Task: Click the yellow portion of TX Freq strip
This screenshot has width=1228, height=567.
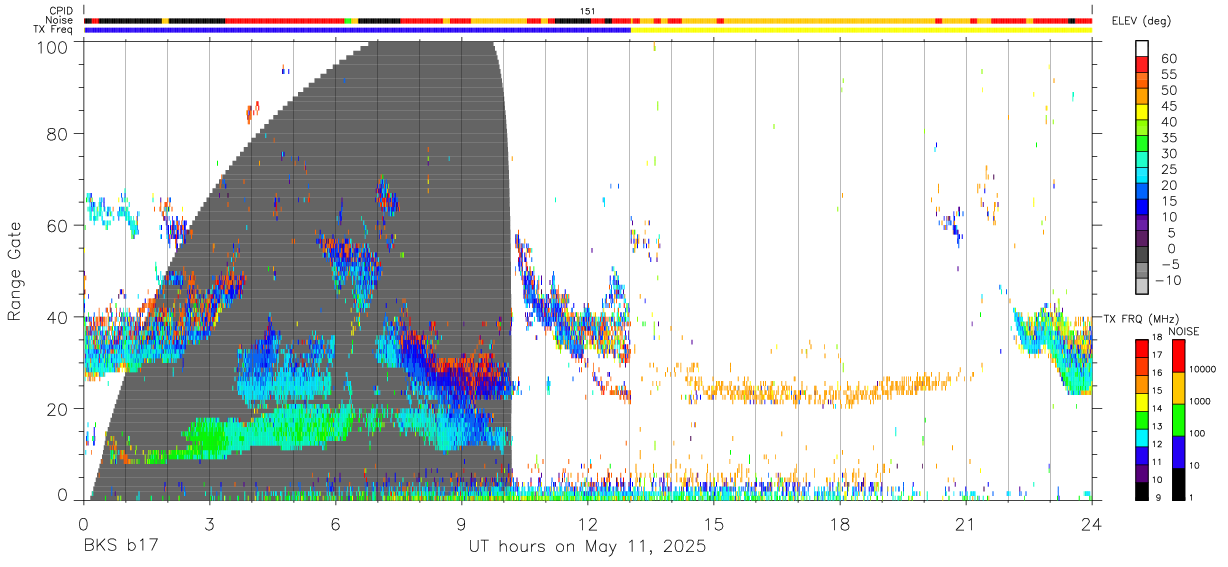Action: click(x=861, y=30)
